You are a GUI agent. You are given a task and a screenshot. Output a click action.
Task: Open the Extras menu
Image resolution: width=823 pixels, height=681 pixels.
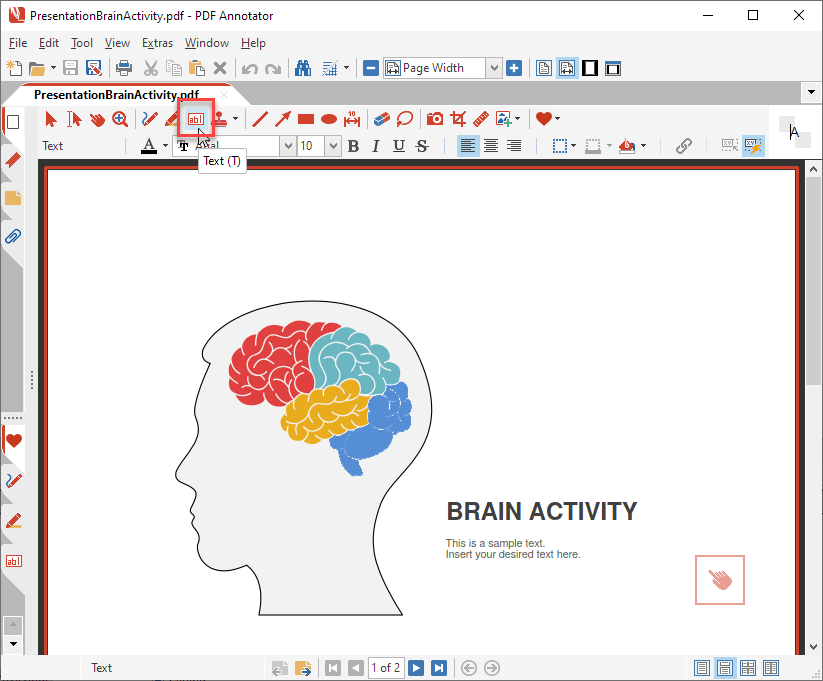pyautogui.click(x=157, y=43)
